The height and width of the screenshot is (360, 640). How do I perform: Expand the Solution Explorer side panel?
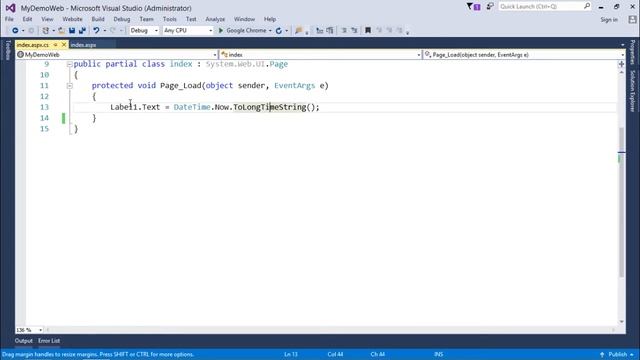[633, 91]
